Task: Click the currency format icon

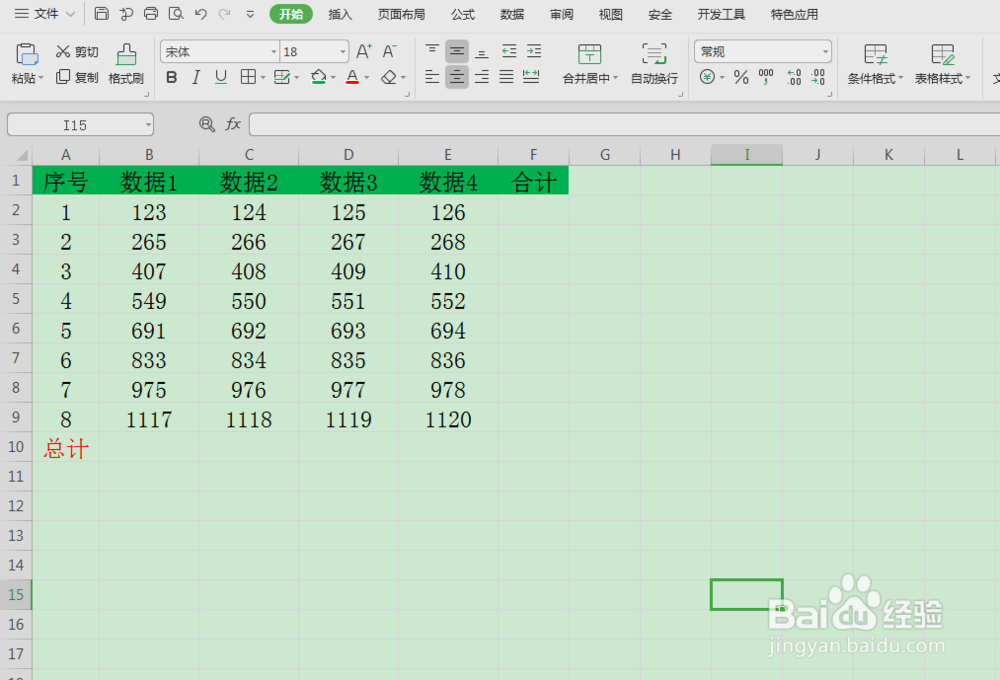Action: tap(707, 77)
